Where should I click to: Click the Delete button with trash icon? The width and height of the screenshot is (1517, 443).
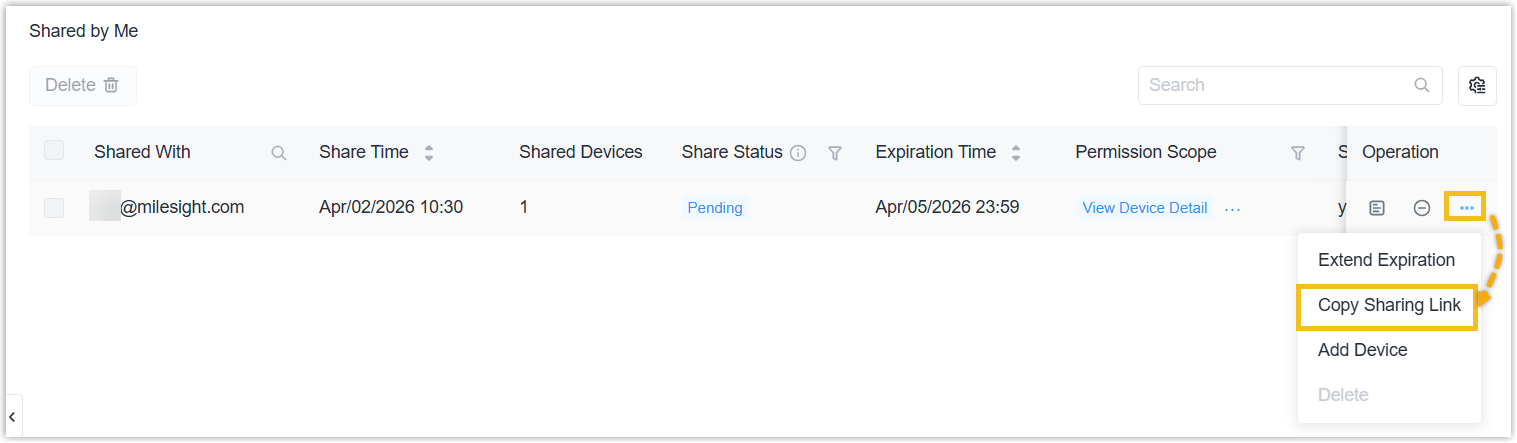tap(83, 86)
